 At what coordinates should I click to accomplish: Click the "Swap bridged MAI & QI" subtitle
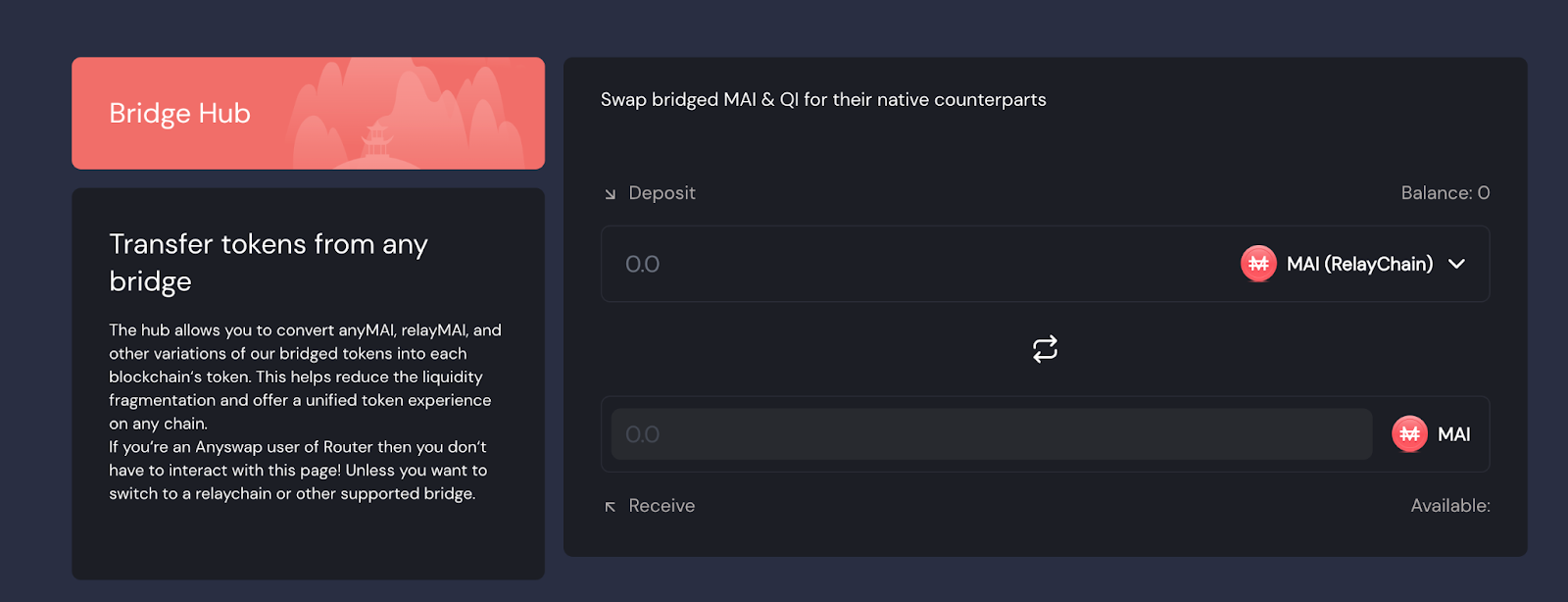(822, 100)
